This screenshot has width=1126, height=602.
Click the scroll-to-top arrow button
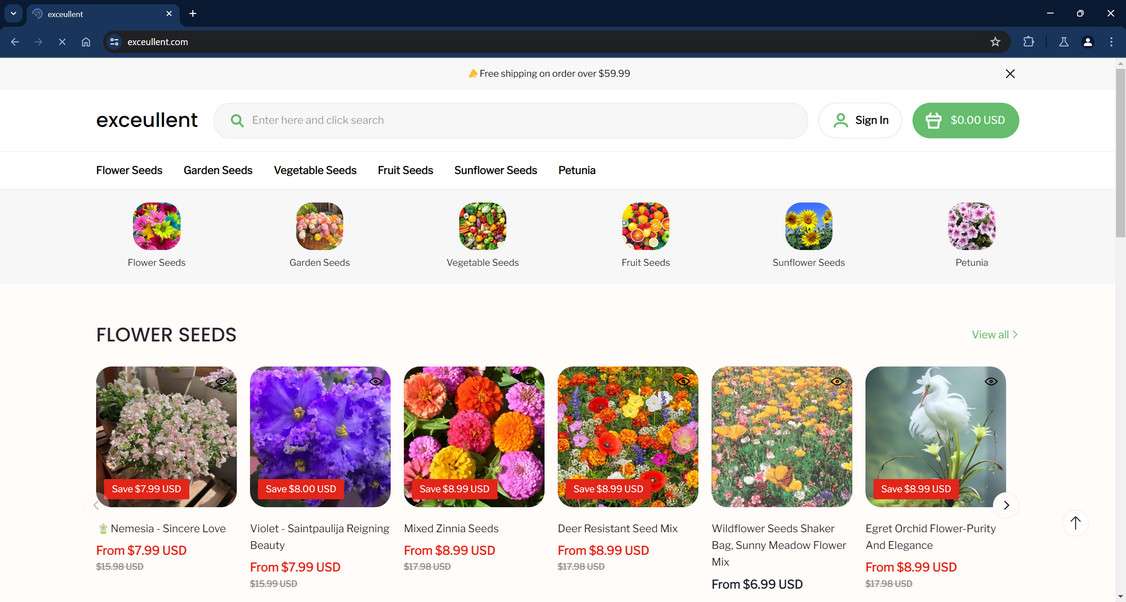coord(1075,523)
